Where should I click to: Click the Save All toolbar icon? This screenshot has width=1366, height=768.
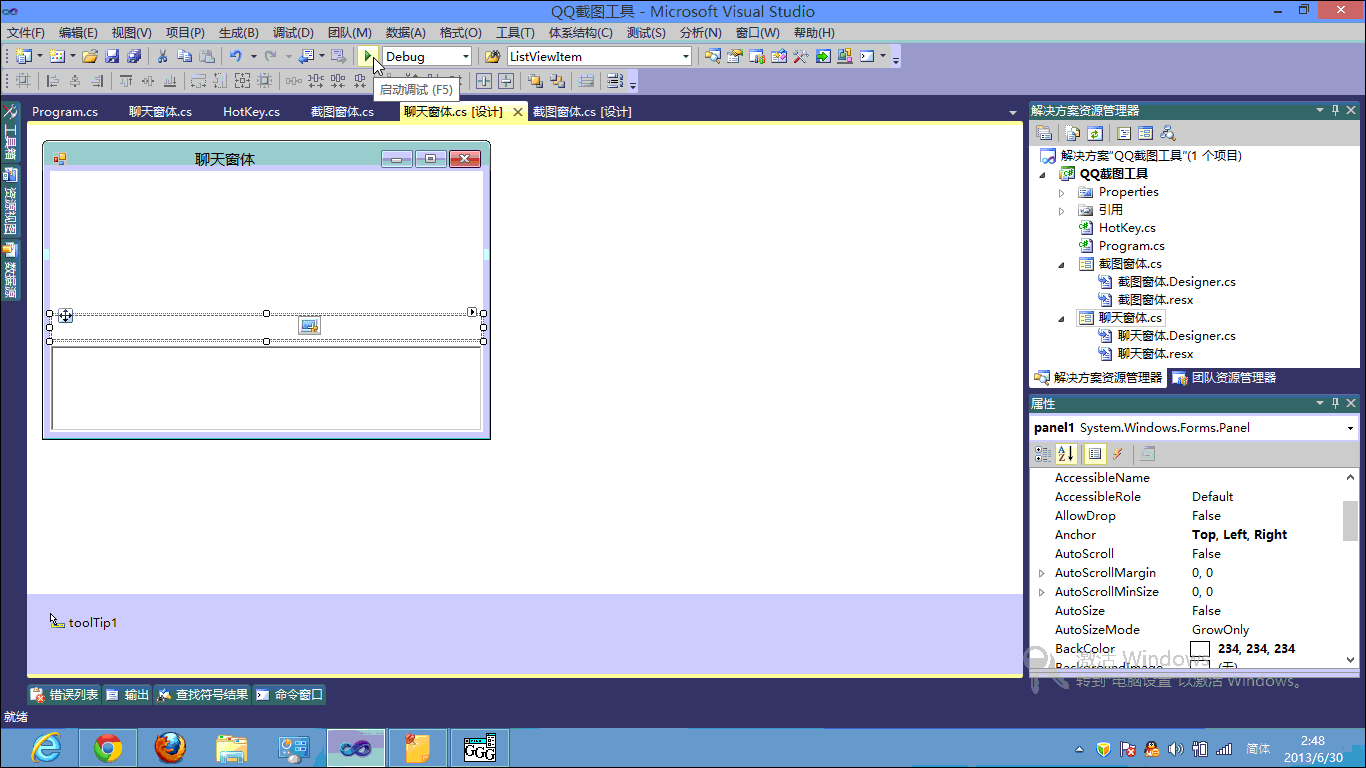coord(133,57)
